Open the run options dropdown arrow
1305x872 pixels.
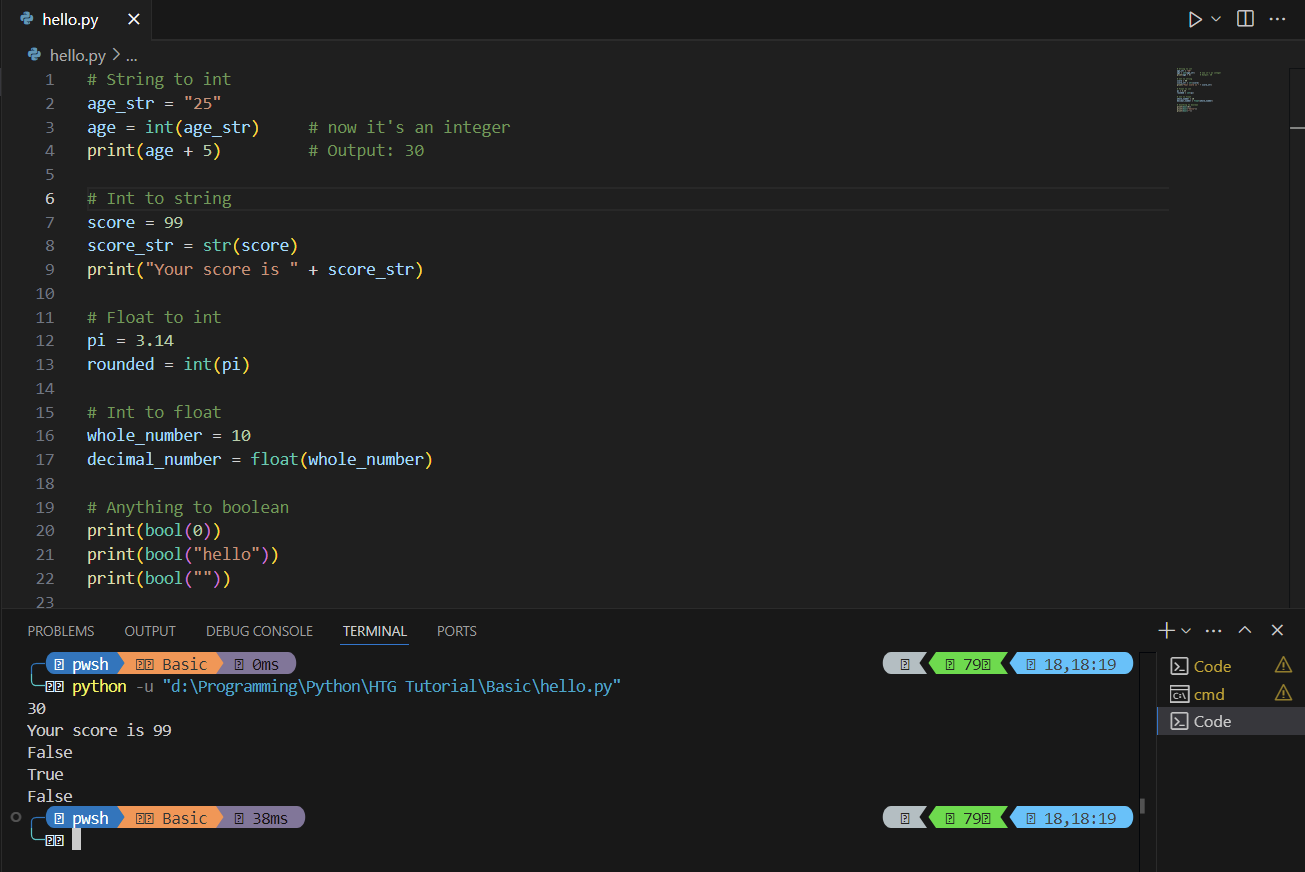[1216, 19]
